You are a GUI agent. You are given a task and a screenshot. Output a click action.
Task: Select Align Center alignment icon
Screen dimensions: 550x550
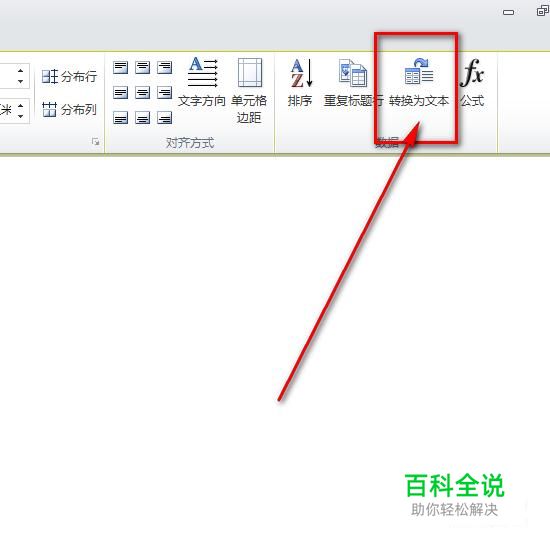142,93
